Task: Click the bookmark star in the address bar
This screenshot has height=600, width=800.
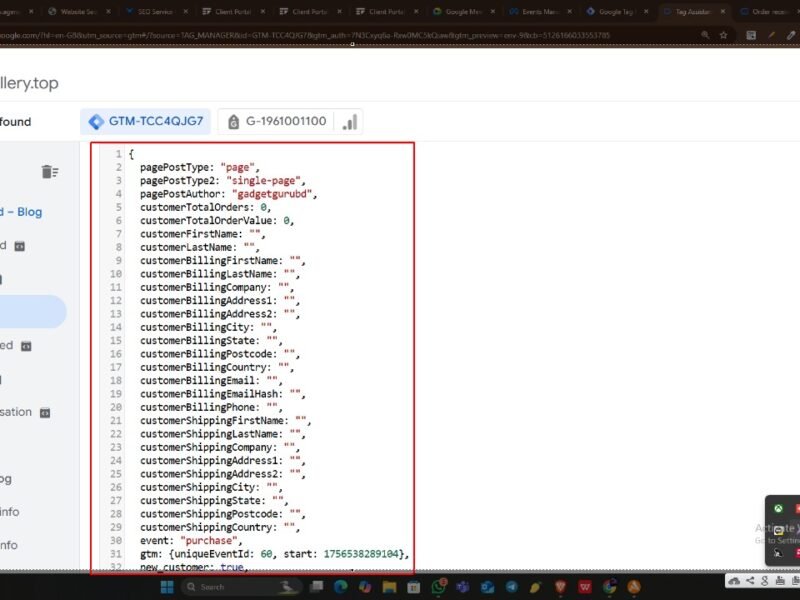Action: (723, 34)
